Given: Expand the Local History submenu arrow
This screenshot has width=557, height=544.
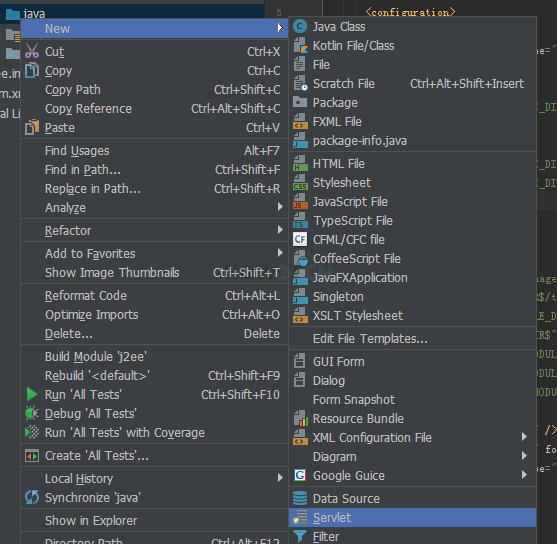Looking at the screenshot, I should 280,478.
